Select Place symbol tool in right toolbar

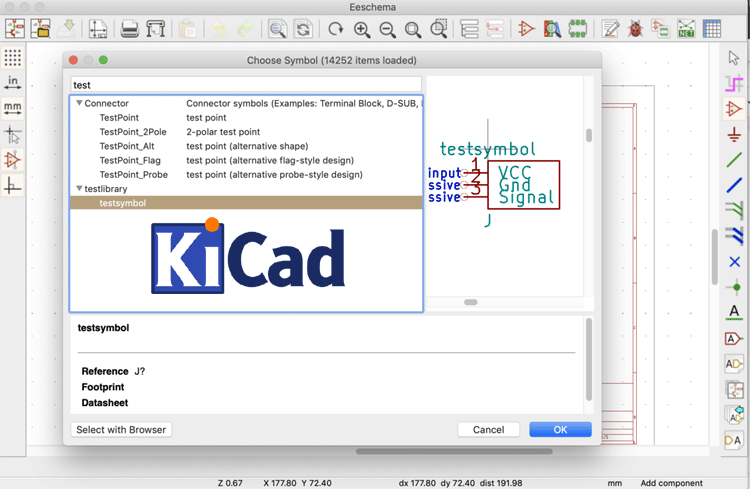(734, 109)
